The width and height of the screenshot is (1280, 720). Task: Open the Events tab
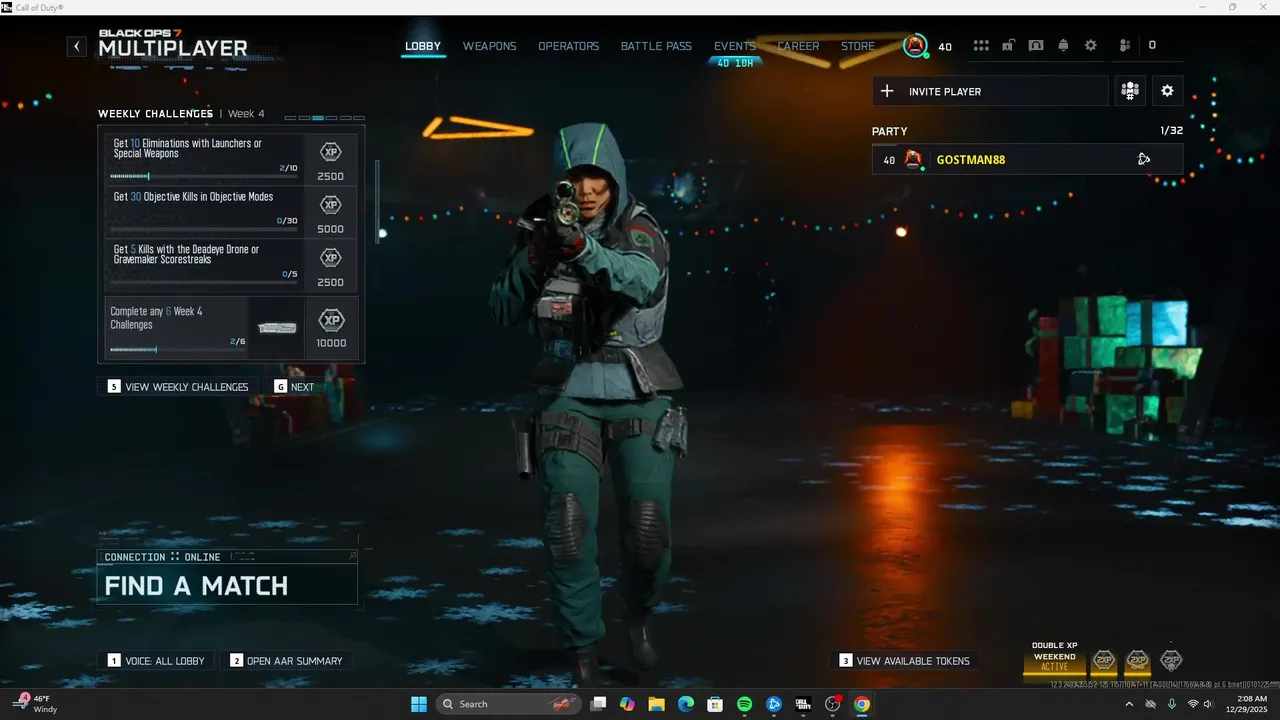pos(735,46)
